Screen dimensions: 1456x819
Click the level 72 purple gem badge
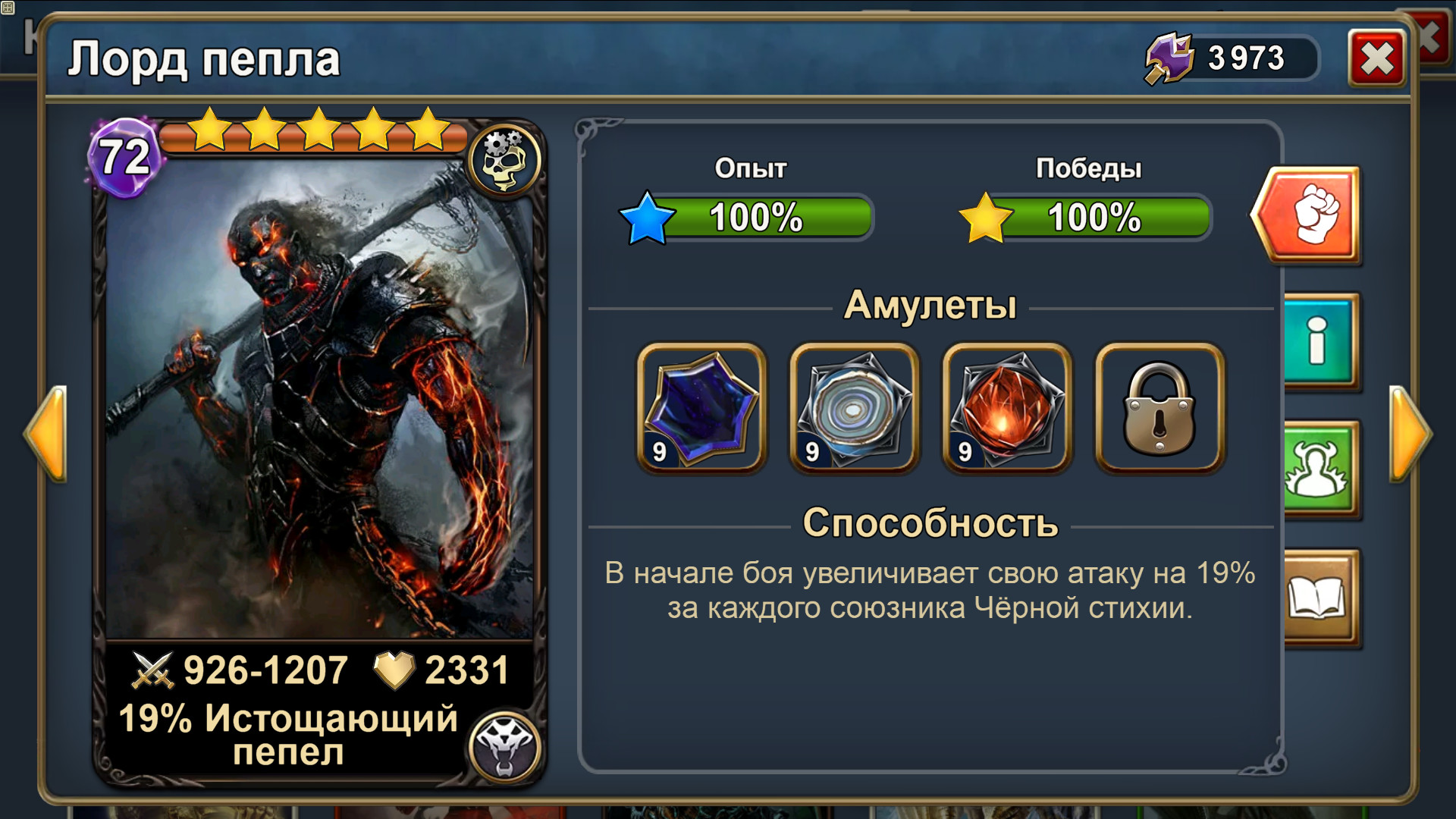point(125,158)
